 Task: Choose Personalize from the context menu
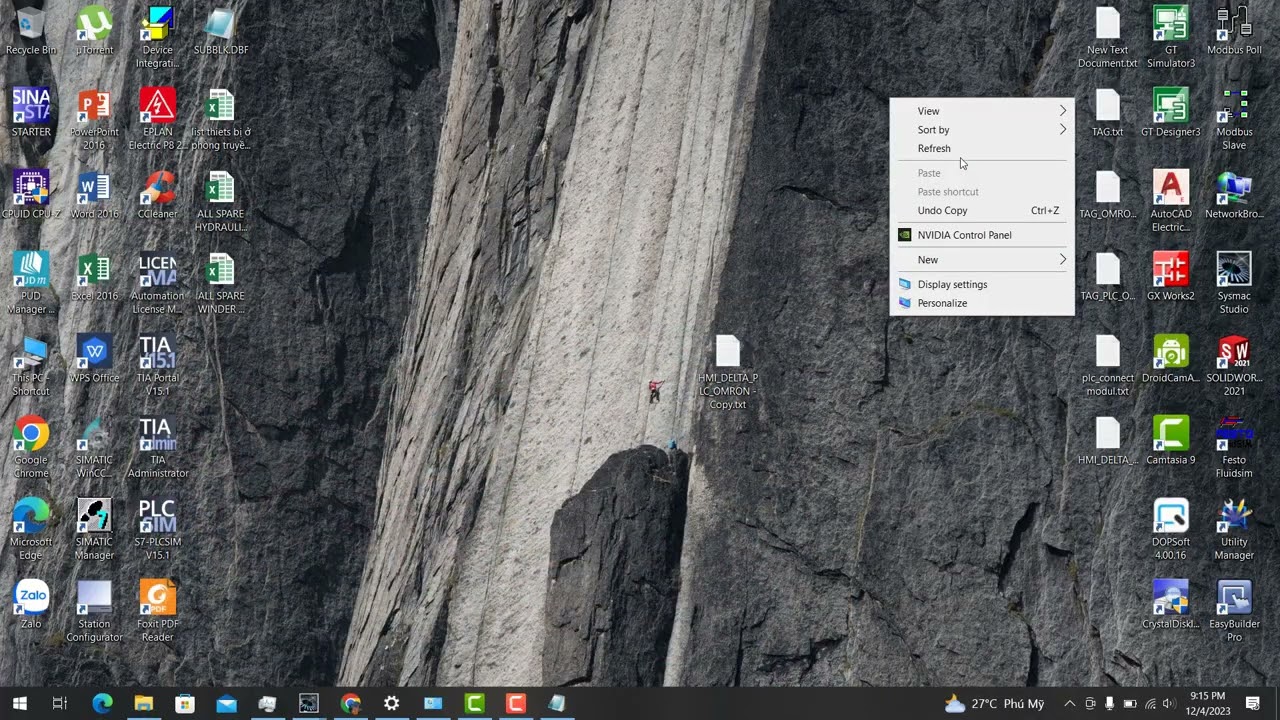click(x=982, y=303)
